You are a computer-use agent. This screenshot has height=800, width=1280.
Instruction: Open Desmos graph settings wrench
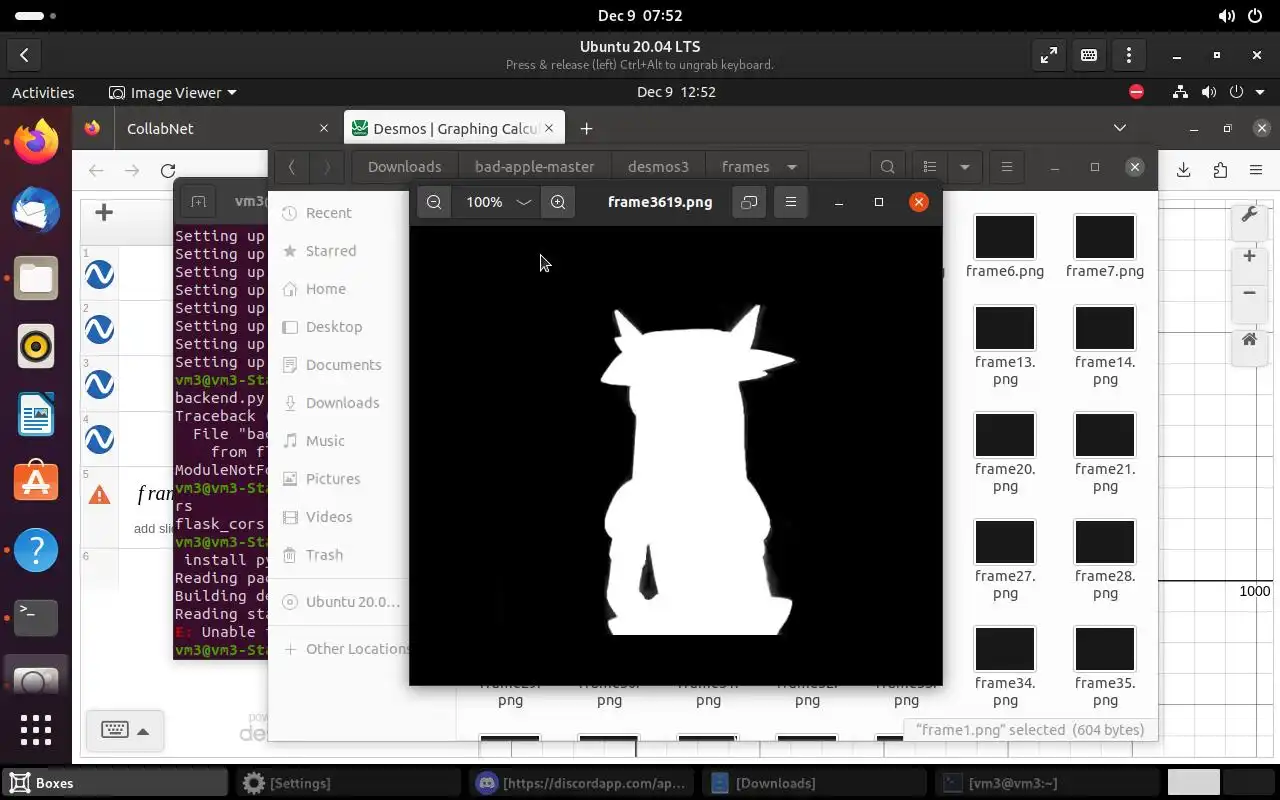point(1249,216)
